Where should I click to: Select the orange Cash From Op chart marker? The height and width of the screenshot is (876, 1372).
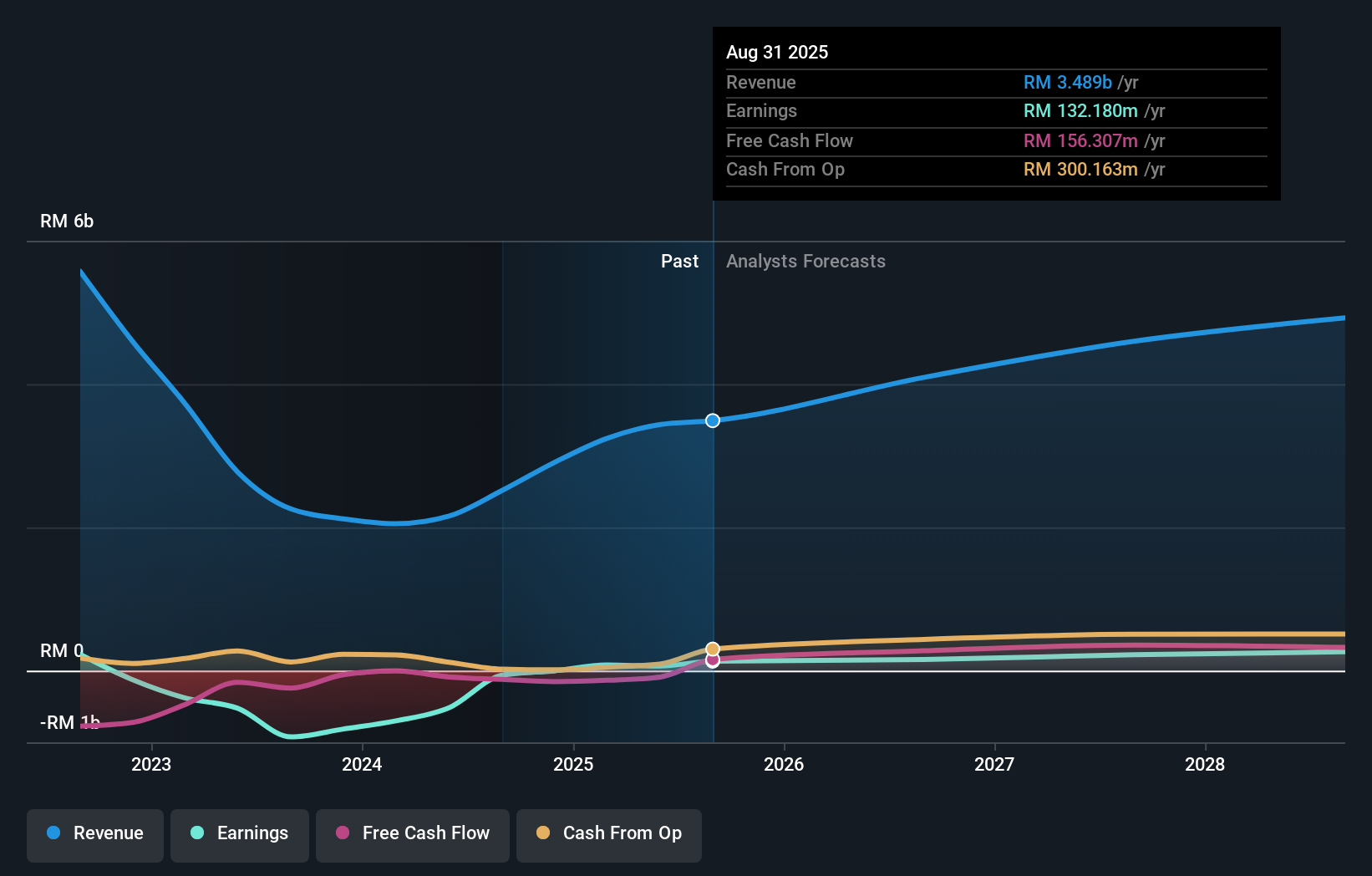point(713,648)
